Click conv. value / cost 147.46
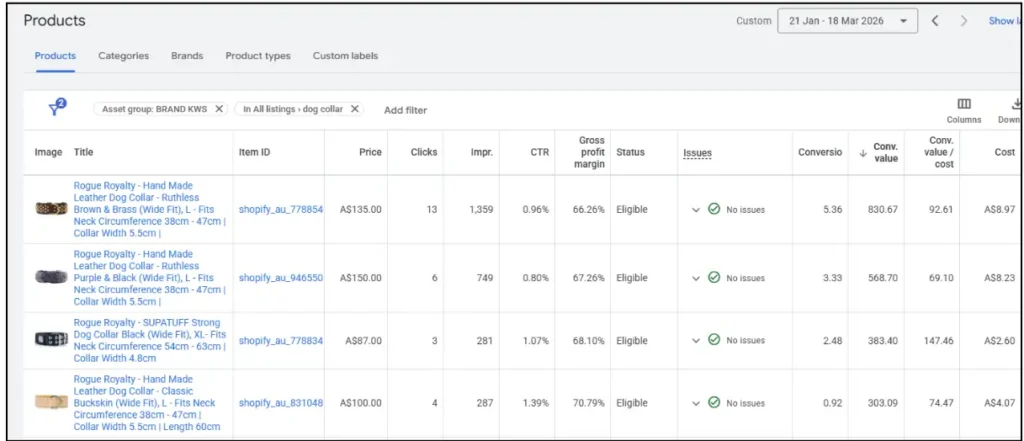 [938, 340]
